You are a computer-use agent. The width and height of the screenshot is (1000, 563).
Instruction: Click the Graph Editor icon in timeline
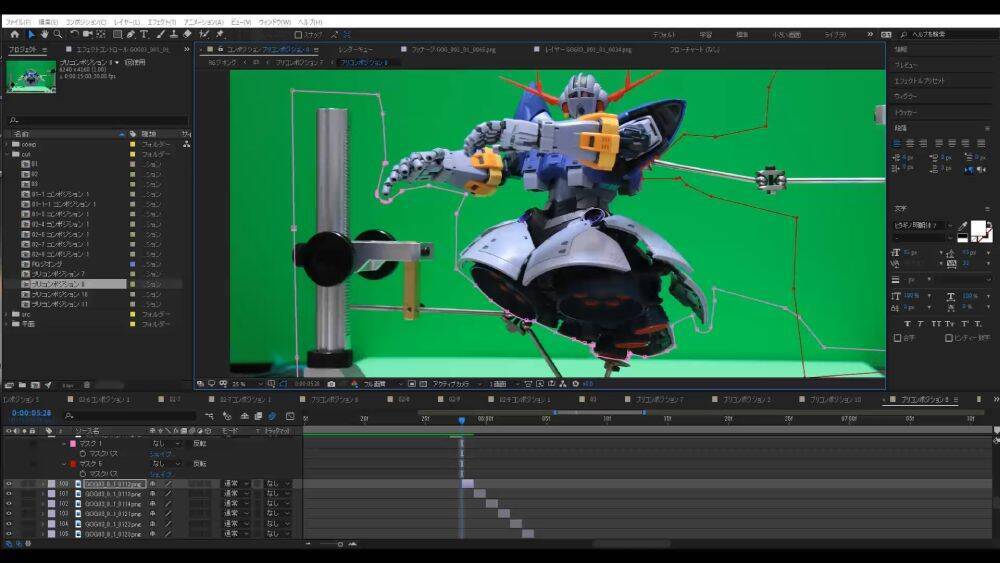[x=288, y=416]
